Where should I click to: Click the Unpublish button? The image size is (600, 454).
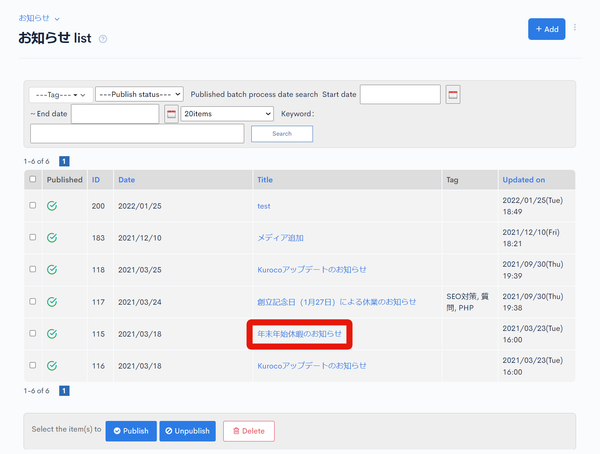click(188, 431)
